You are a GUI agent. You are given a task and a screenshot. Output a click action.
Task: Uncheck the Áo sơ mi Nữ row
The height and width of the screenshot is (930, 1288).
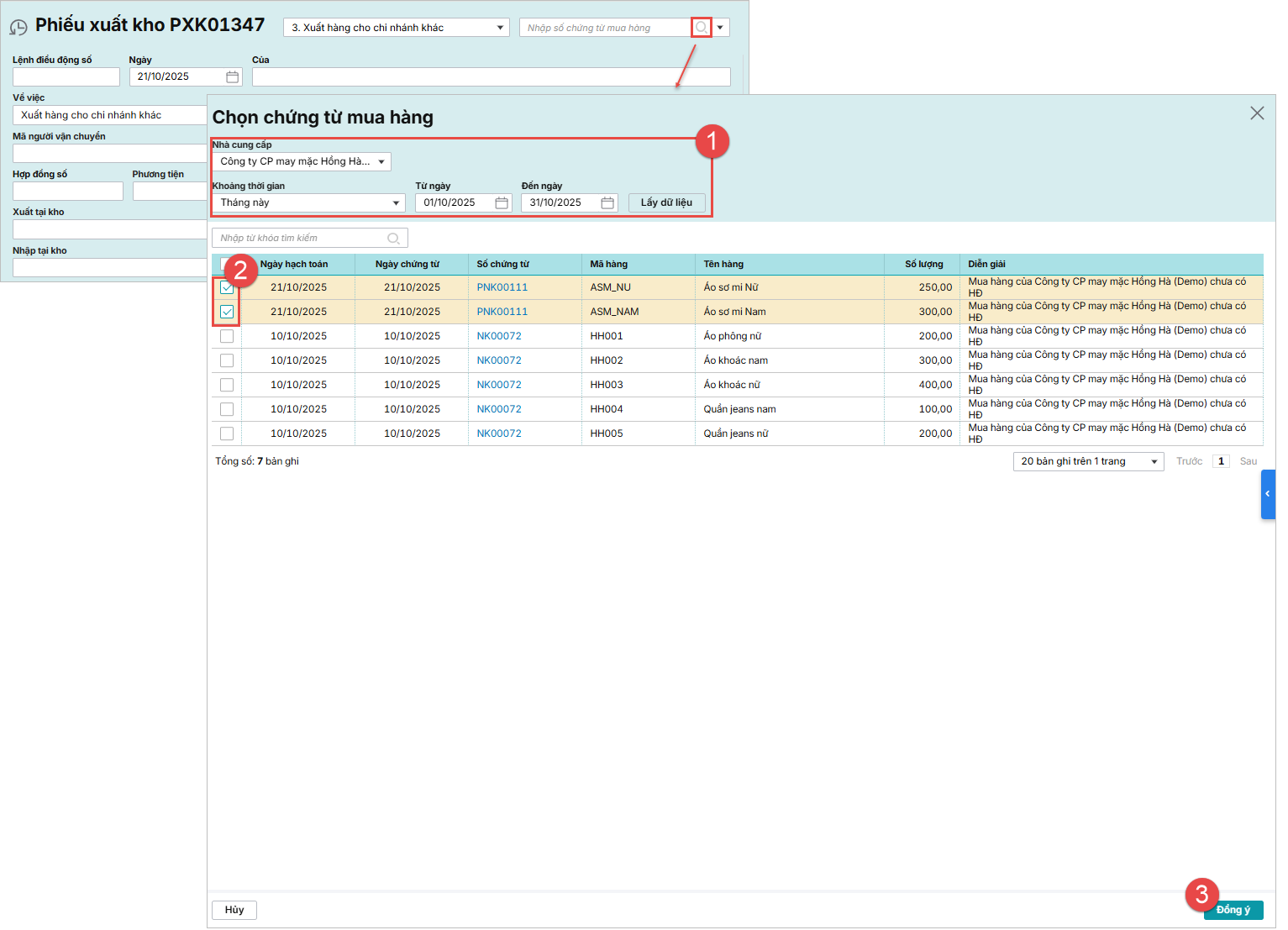point(227,287)
